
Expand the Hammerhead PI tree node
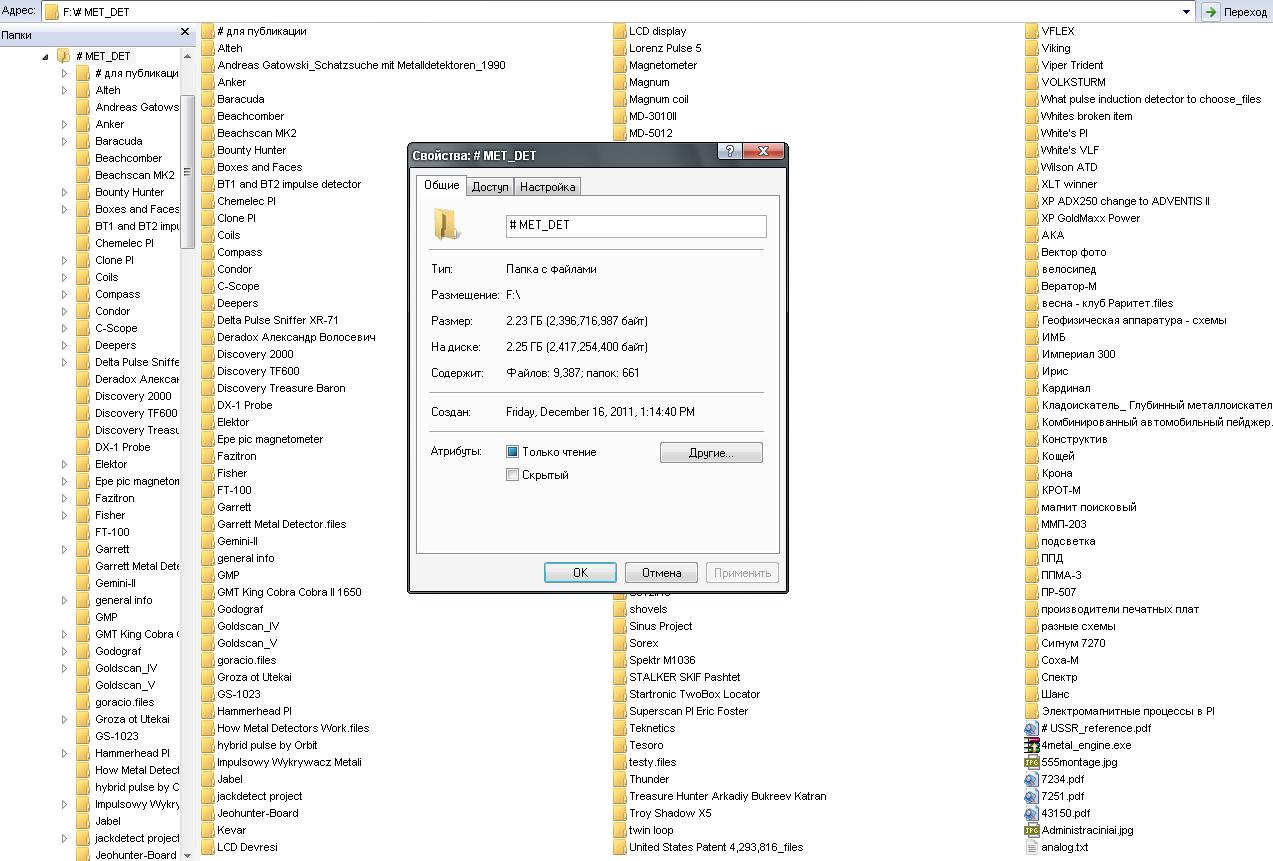click(x=65, y=753)
